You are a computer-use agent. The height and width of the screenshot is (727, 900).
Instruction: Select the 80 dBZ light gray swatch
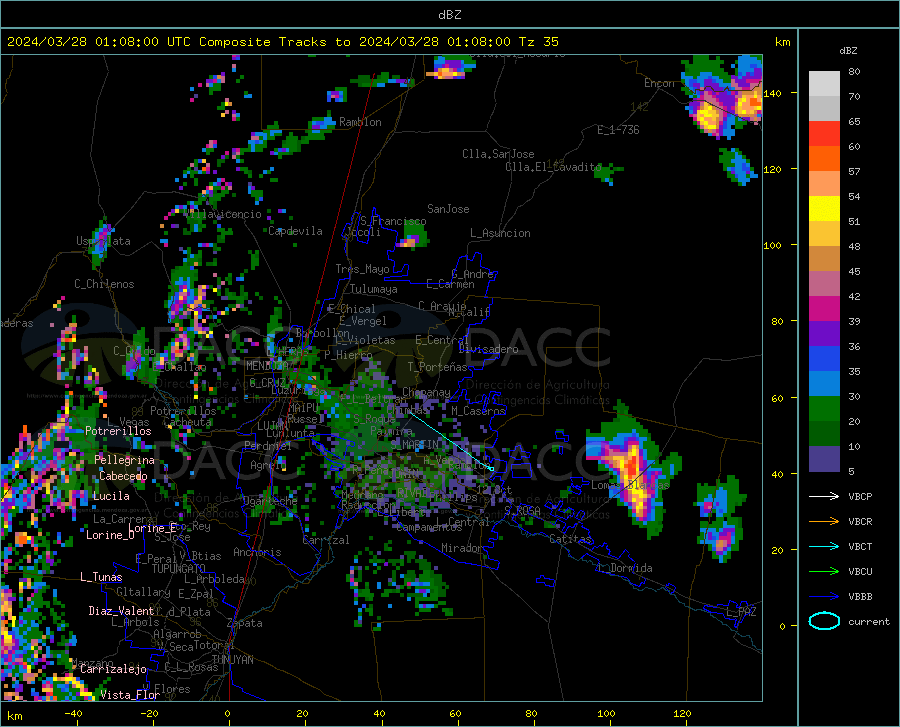click(x=824, y=83)
